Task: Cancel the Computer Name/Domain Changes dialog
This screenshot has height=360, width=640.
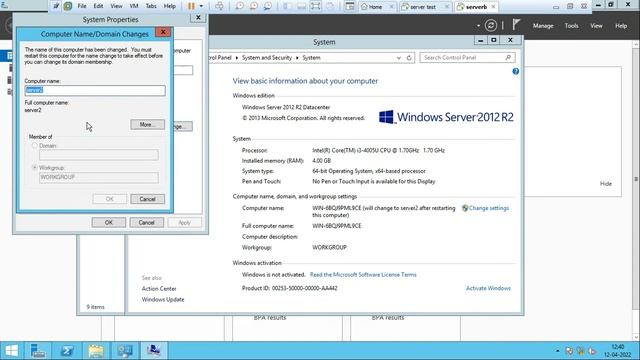Action: (147, 199)
